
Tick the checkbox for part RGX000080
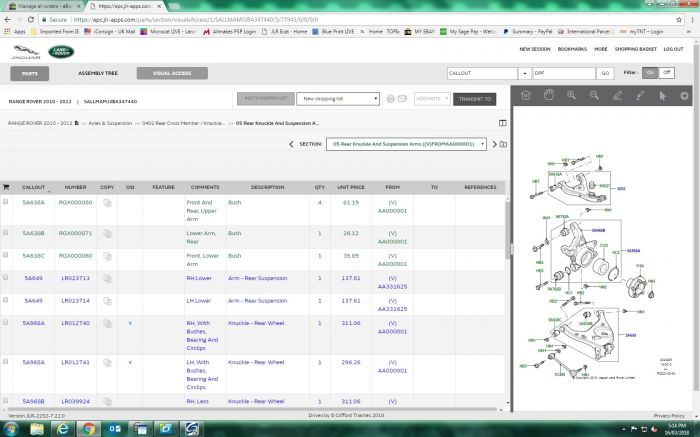[5, 202]
